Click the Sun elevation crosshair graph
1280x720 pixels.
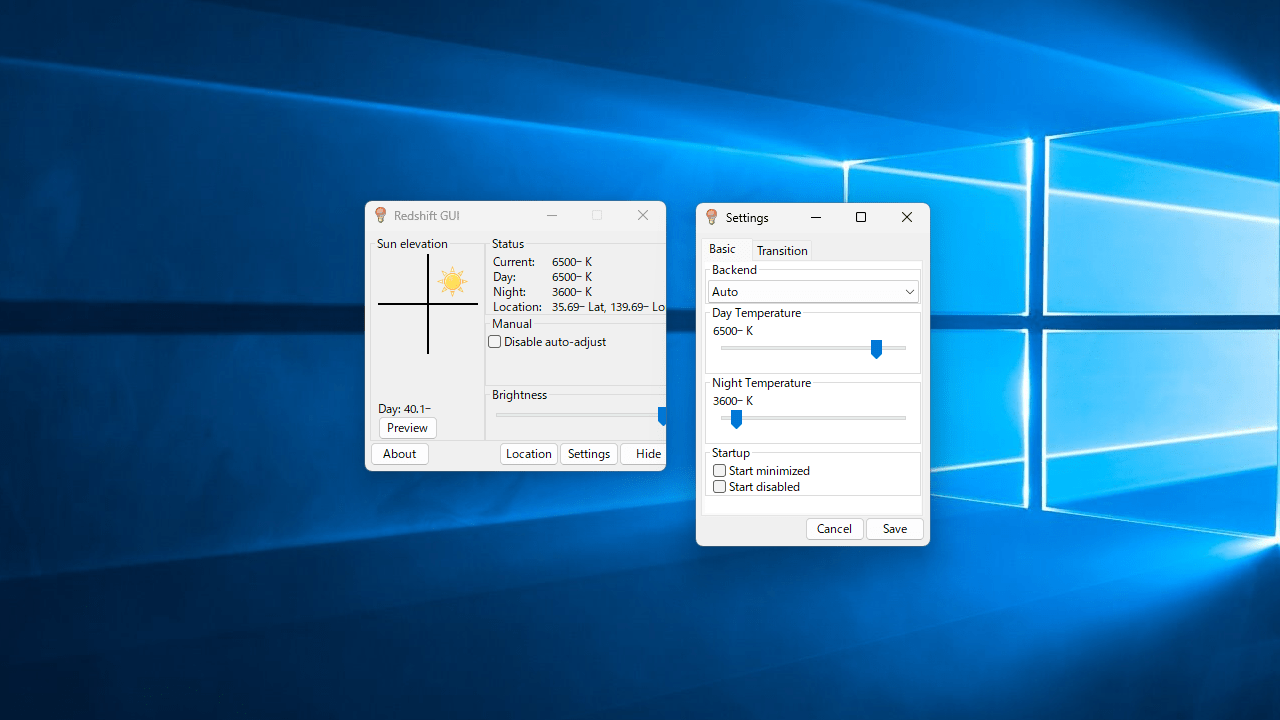428,304
